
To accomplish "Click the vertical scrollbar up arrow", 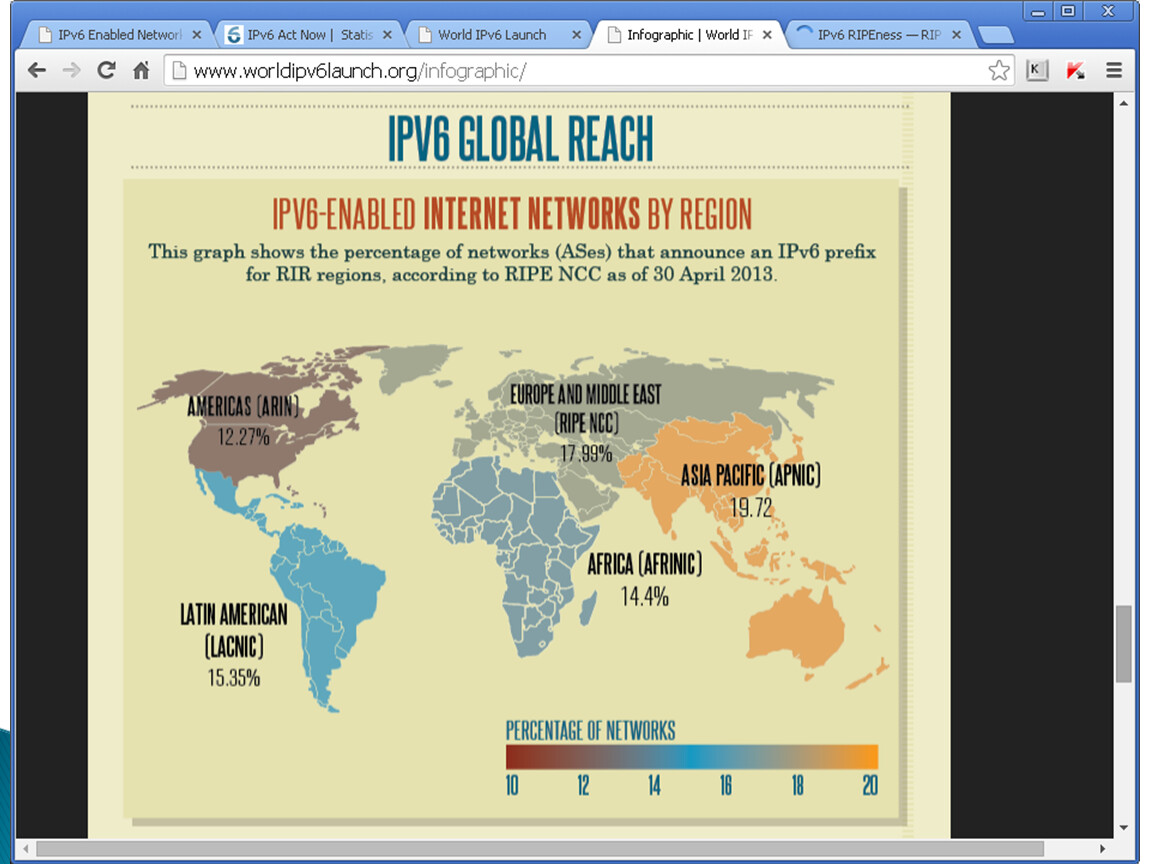I will tap(1123, 103).
